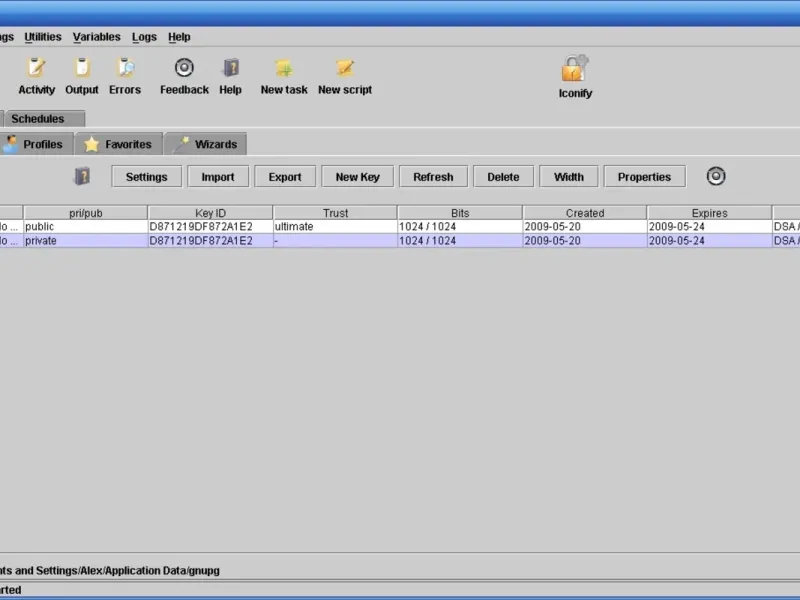Click the Wizards wand icon
This screenshot has width=800, height=600.
coord(182,144)
